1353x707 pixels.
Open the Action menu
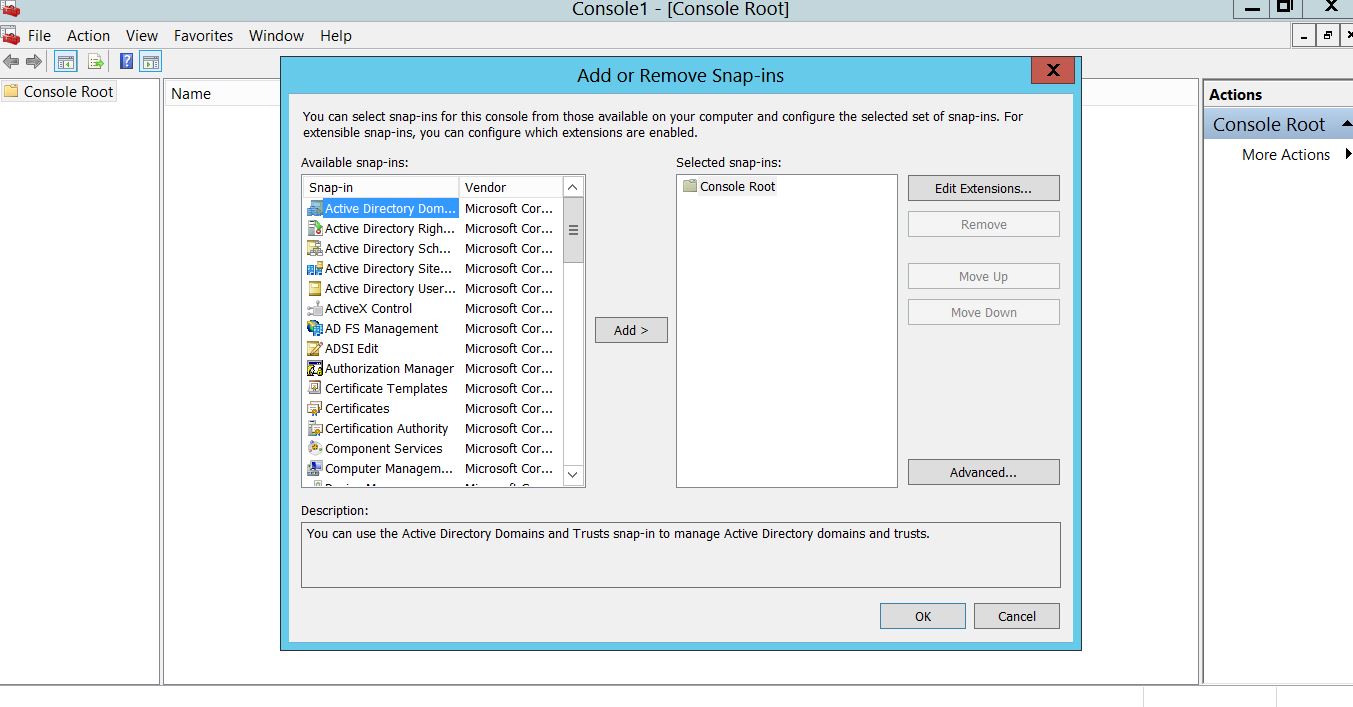click(88, 36)
